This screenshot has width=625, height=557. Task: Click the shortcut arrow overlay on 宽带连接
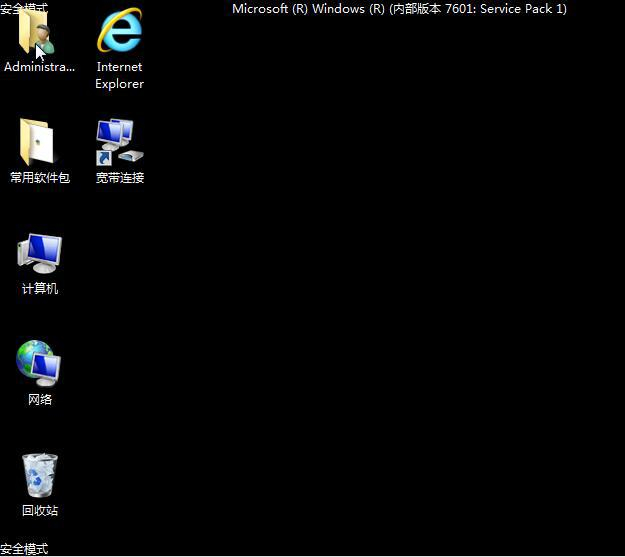pos(103,158)
